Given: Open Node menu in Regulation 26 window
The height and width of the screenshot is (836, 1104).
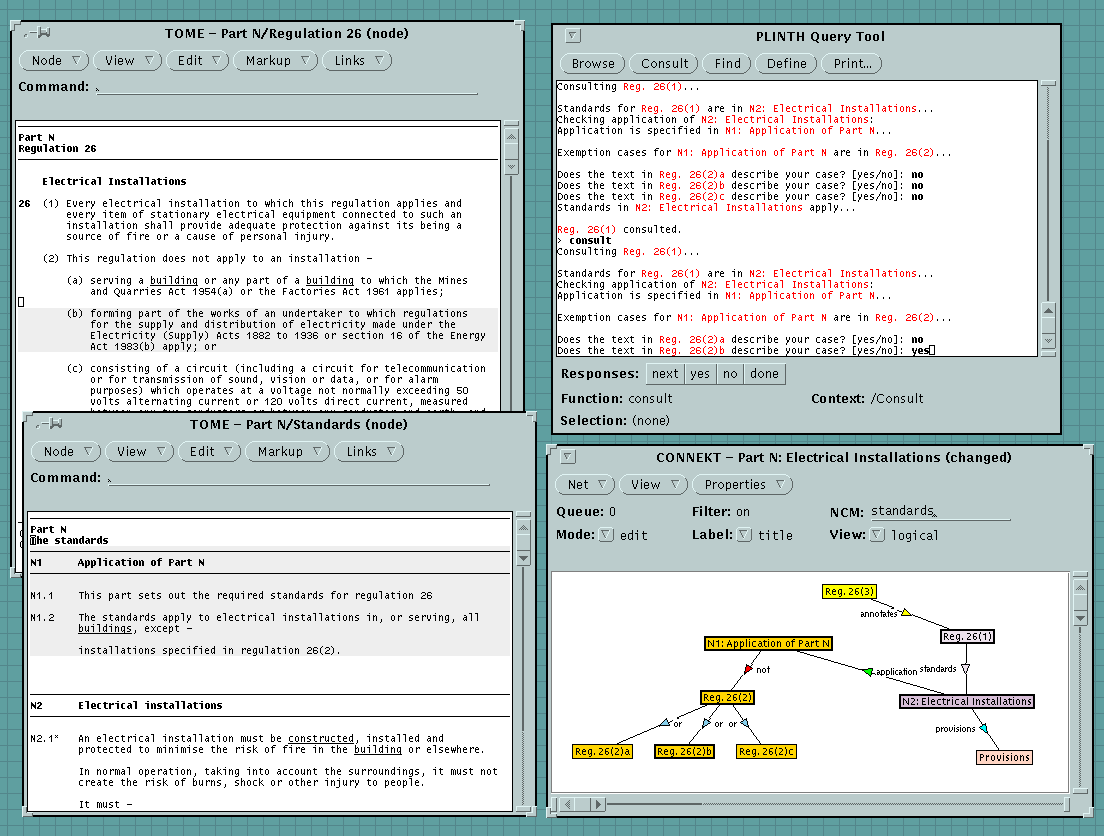Looking at the screenshot, I should (x=54, y=61).
